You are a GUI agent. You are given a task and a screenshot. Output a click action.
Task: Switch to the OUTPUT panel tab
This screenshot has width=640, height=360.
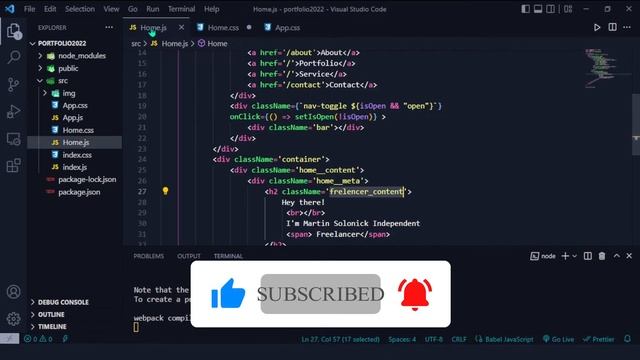[x=189, y=256]
